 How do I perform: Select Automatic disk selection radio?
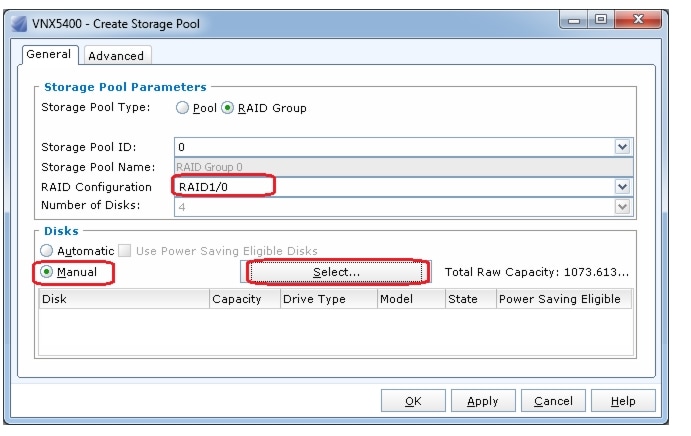47,250
